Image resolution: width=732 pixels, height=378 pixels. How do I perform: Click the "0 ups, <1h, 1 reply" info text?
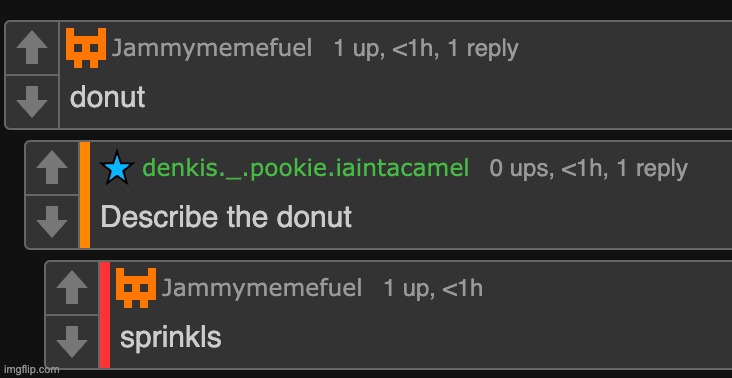[x=588, y=168]
